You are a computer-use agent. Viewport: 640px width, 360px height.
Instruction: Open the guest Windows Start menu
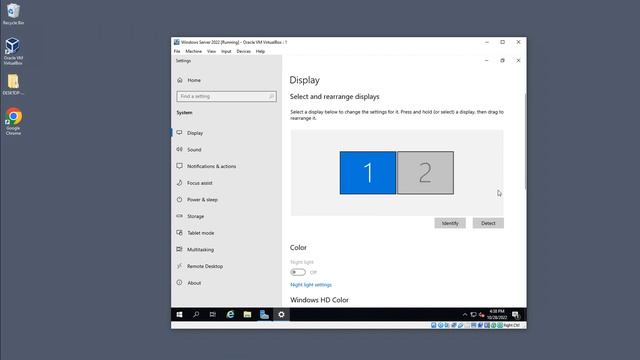point(179,314)
